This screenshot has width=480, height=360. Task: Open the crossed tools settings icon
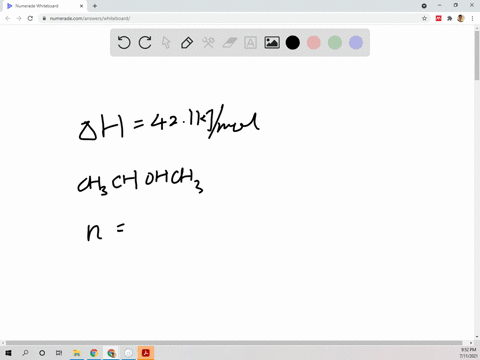pos(208,43)
